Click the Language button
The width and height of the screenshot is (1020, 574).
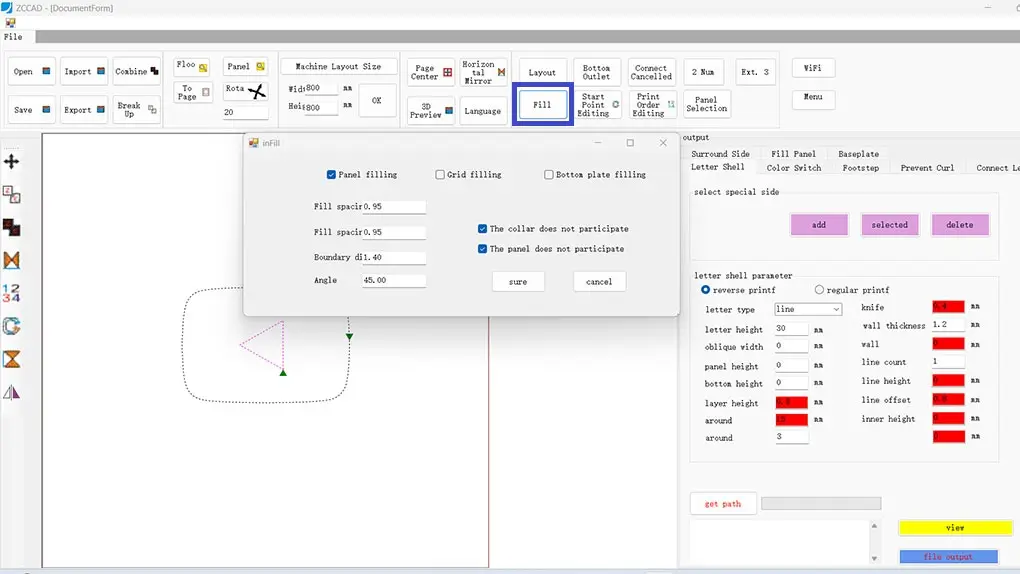click(x=483, y=111)
